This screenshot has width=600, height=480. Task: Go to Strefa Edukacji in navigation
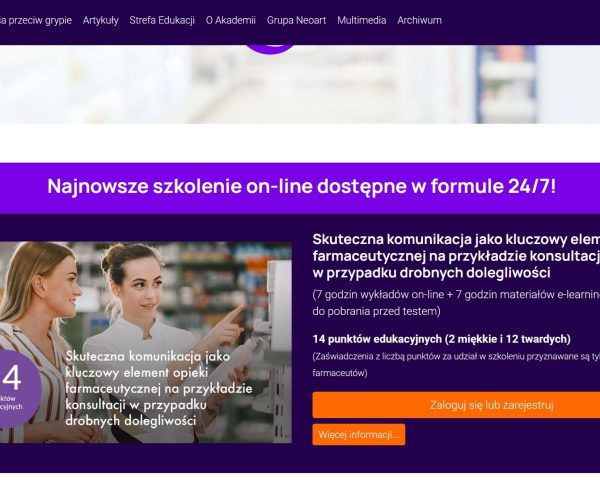pos(162,20)
